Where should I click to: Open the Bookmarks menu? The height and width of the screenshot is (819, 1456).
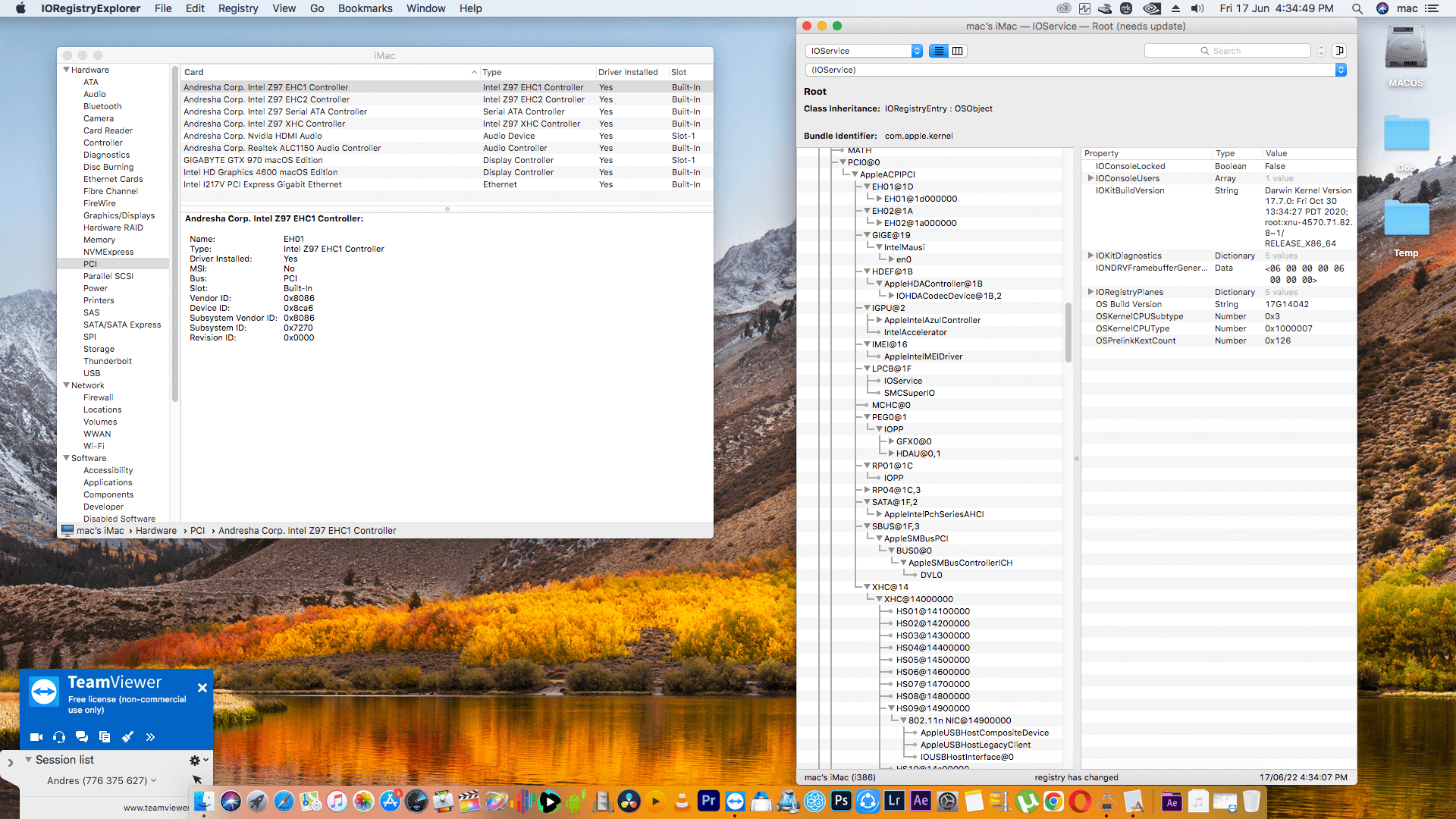coord(365,8)
